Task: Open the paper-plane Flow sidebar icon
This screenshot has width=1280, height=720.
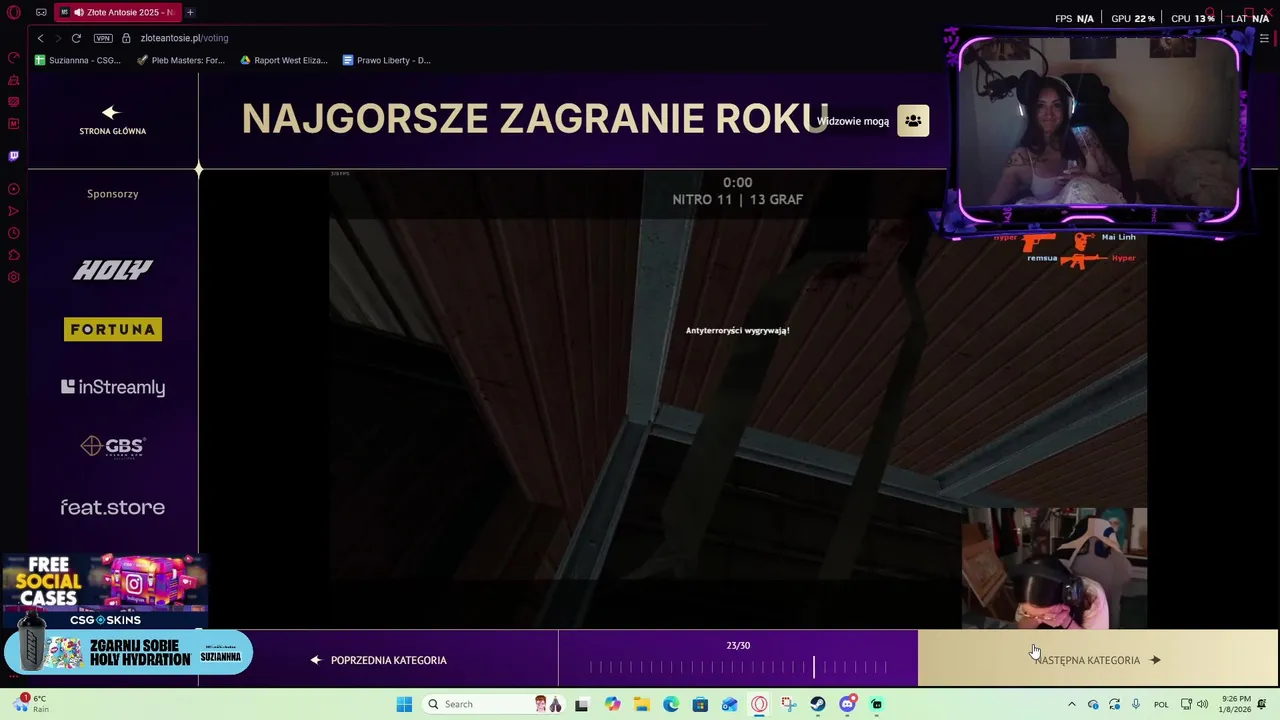Action: pos(14,211)
